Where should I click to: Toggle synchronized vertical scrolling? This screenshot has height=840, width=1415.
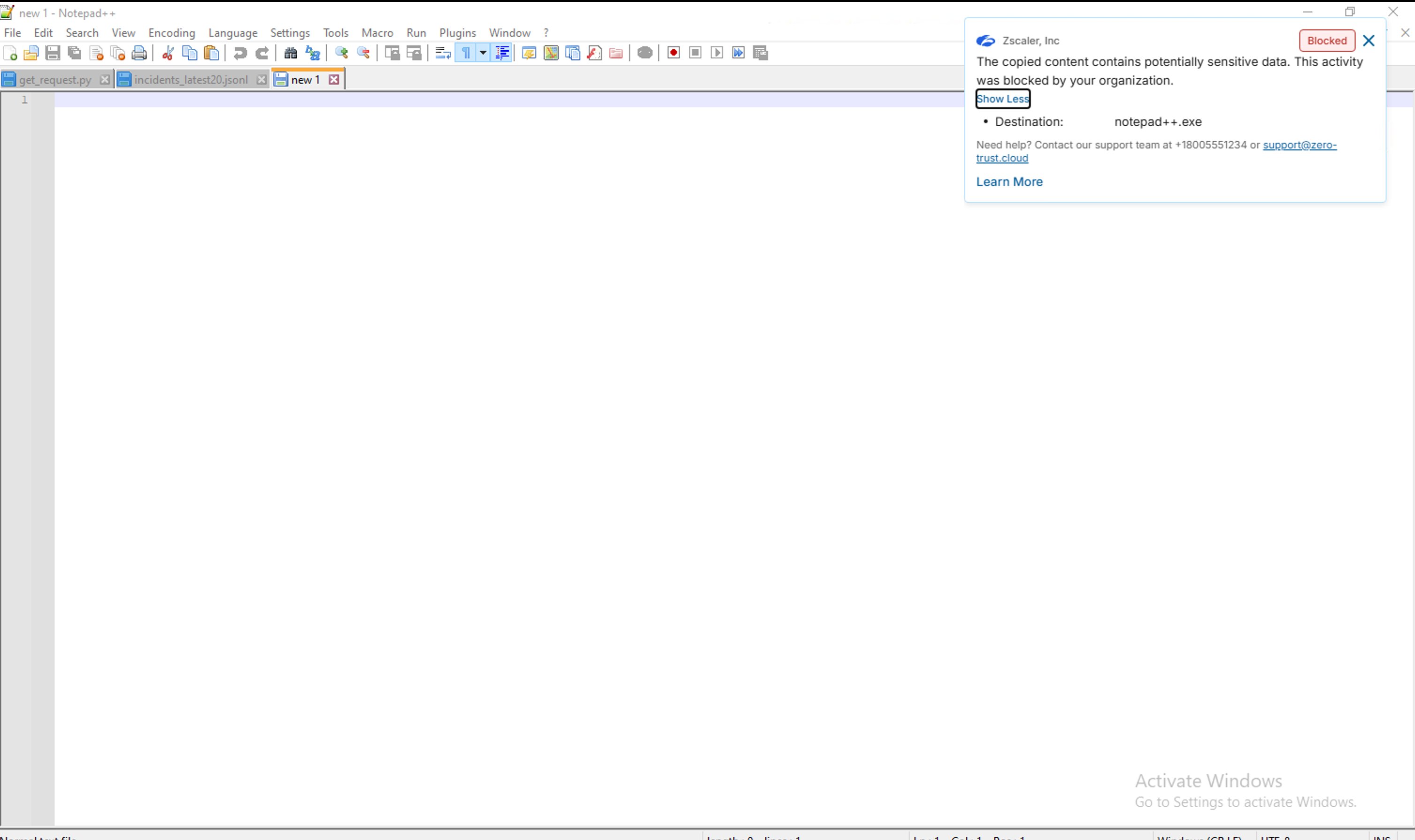[x=392, y=53]
